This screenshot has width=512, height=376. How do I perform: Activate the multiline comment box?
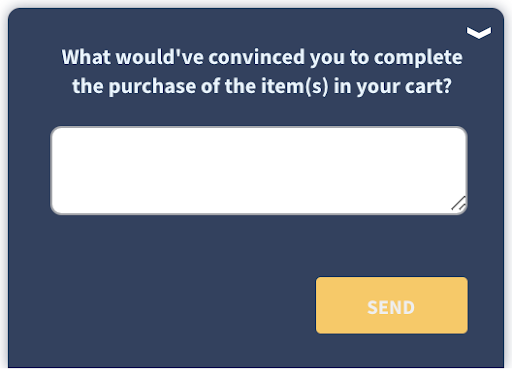(x=259, y=170)
